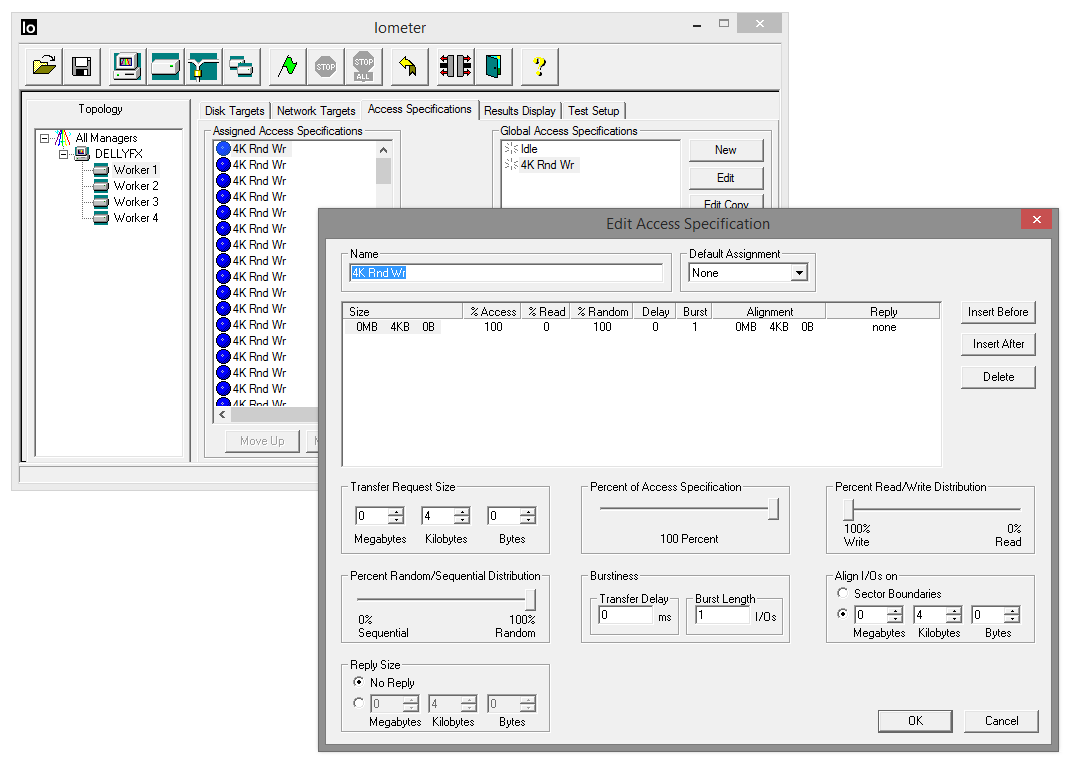Click Insert Before button
1072x766 pixels.
click(x=998, y=312)
